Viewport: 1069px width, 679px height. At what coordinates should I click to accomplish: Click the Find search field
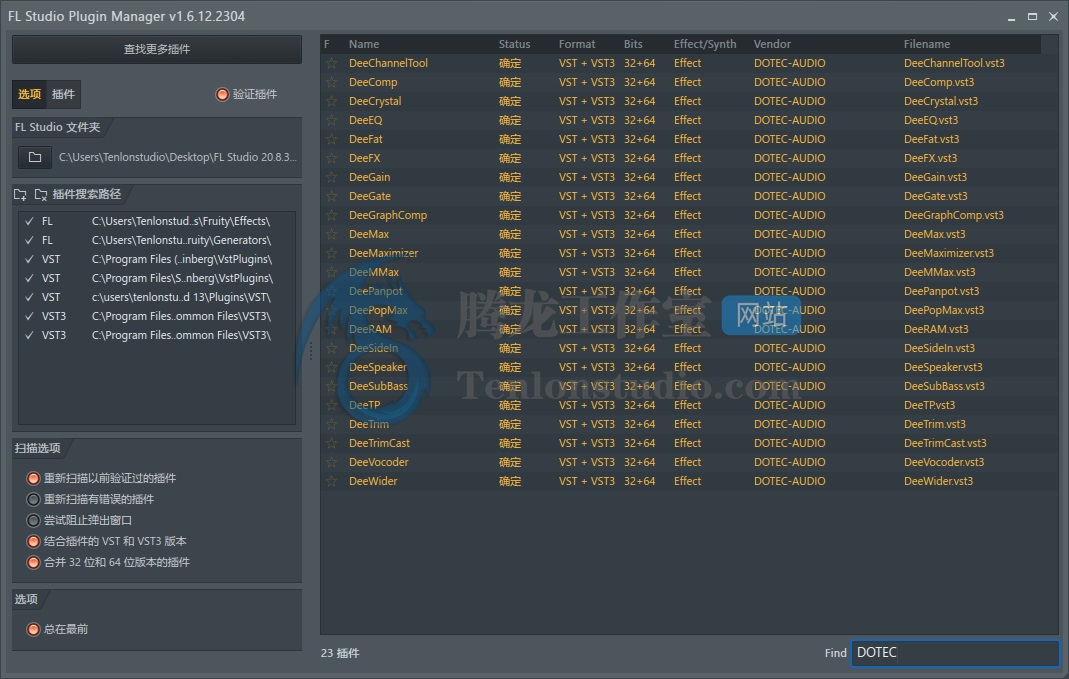(955, 652)
